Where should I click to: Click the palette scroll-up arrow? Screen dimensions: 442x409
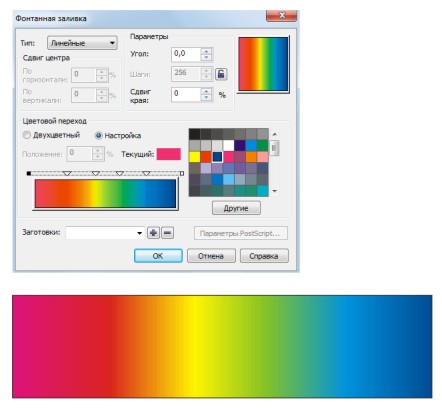click(275, 134)
